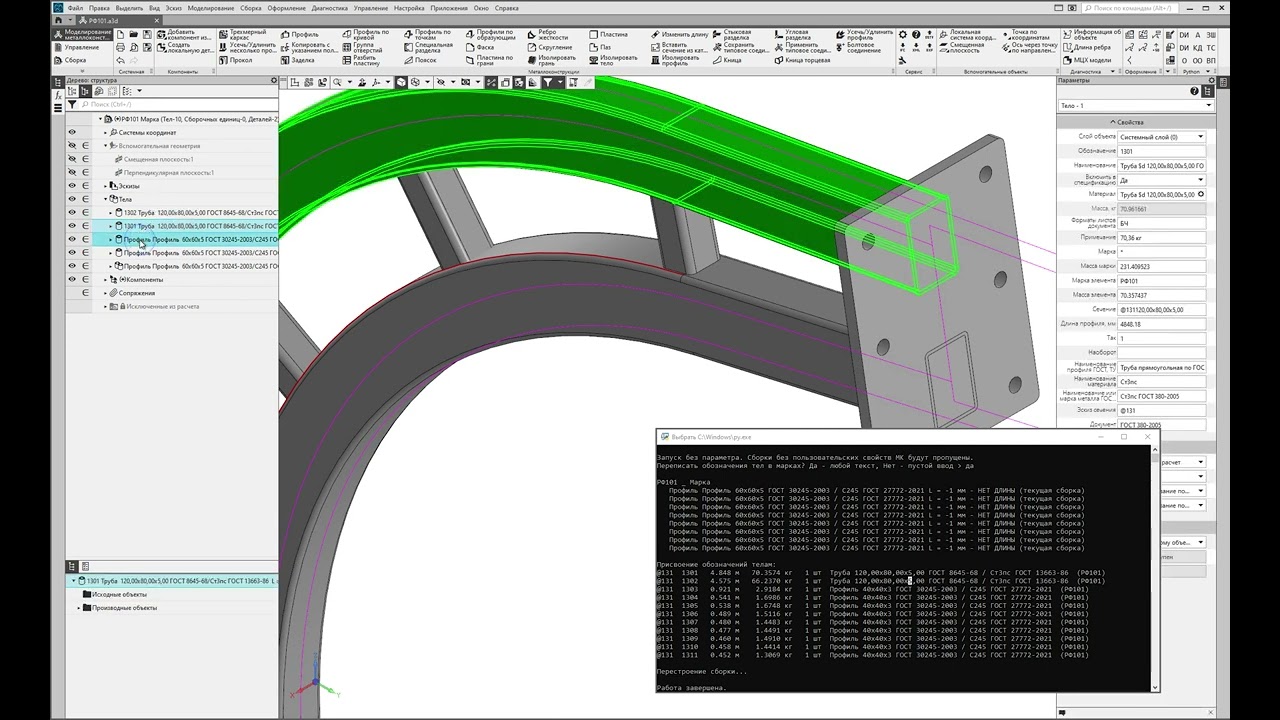Image resolution: width=1280 pixels, height=720 pixels.
Task: Hide the Эскизы node
Action: (72, 186)
